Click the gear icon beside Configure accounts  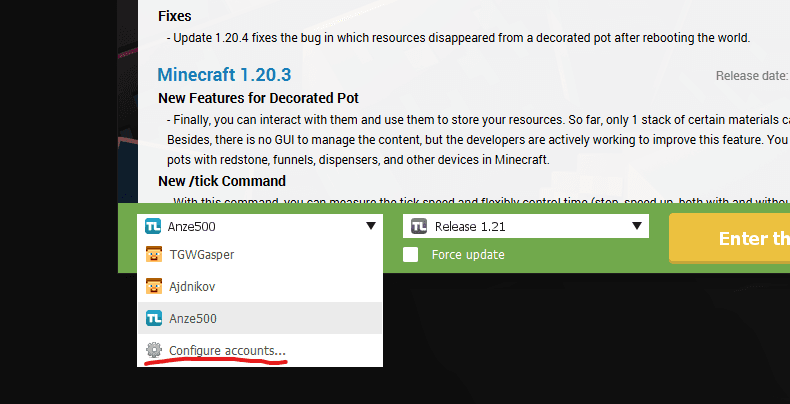coord(154,350)
